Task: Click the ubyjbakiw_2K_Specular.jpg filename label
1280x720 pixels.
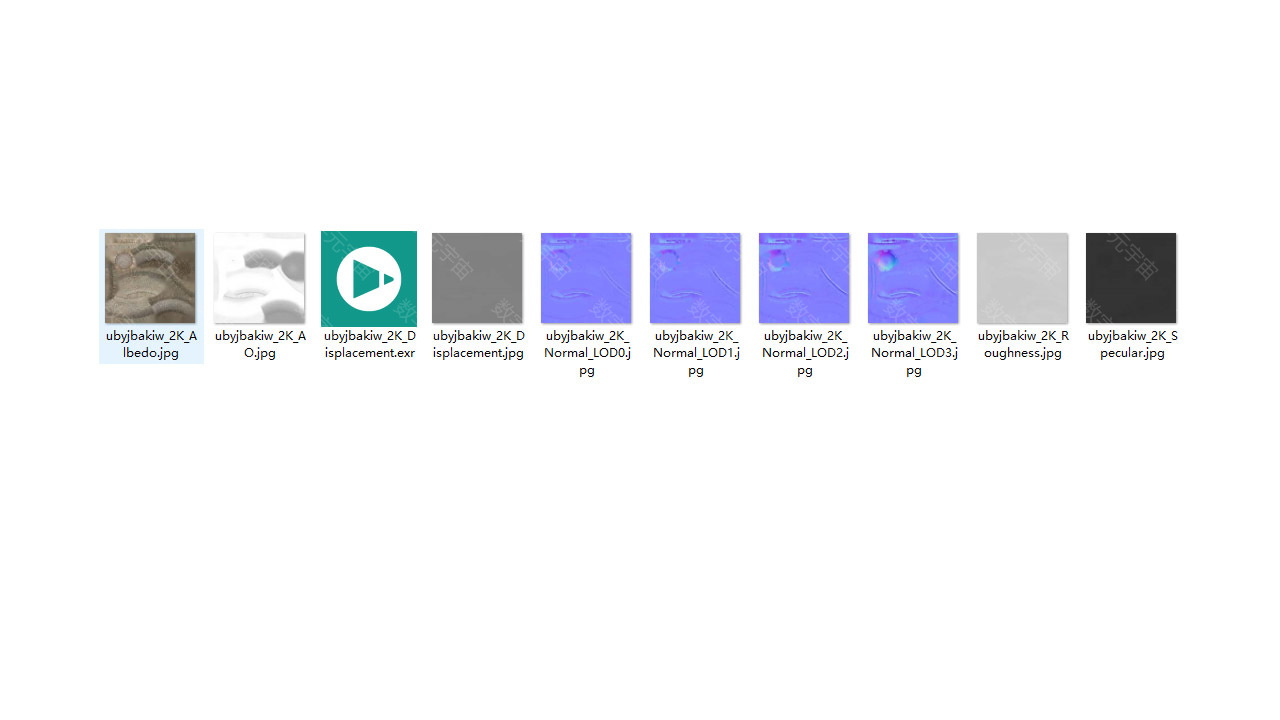Action: pyautogui.click(x=1132, y=345)
